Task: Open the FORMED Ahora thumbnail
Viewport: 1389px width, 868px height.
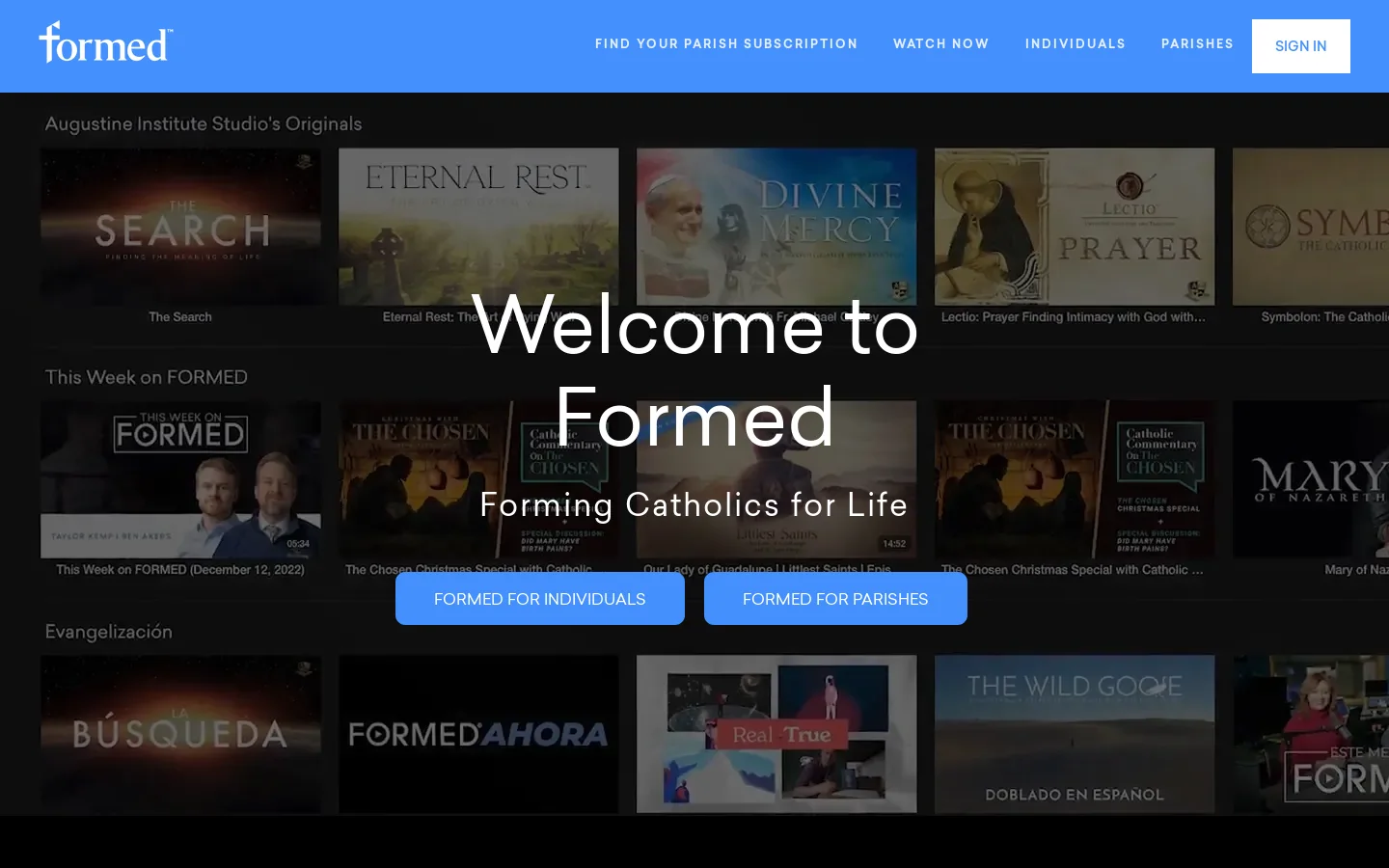Action: click(478, 734)
